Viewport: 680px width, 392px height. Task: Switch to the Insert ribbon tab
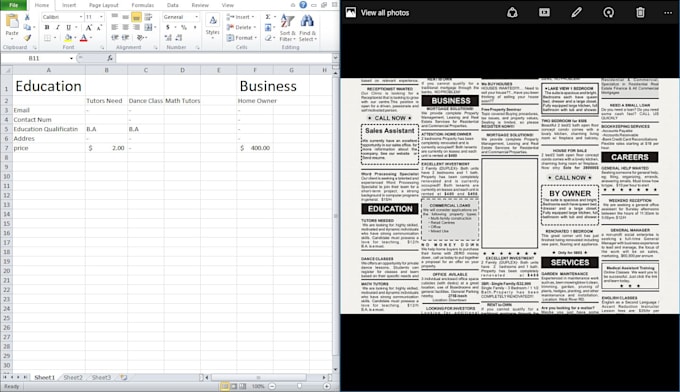(x=69, y=5)
